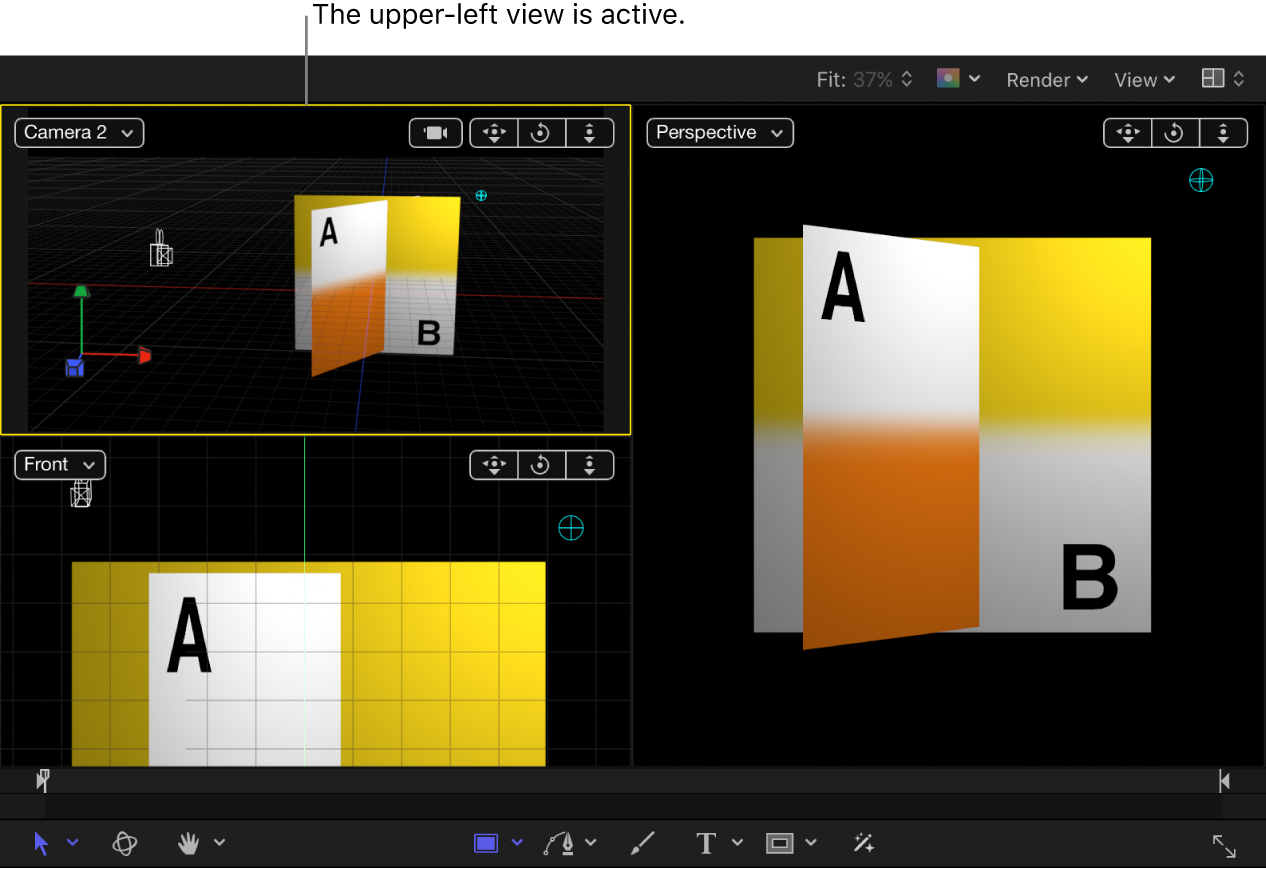Select the Text tool
The height and width of the screenshot is (870, 1266).
click(x=705, y=843)
